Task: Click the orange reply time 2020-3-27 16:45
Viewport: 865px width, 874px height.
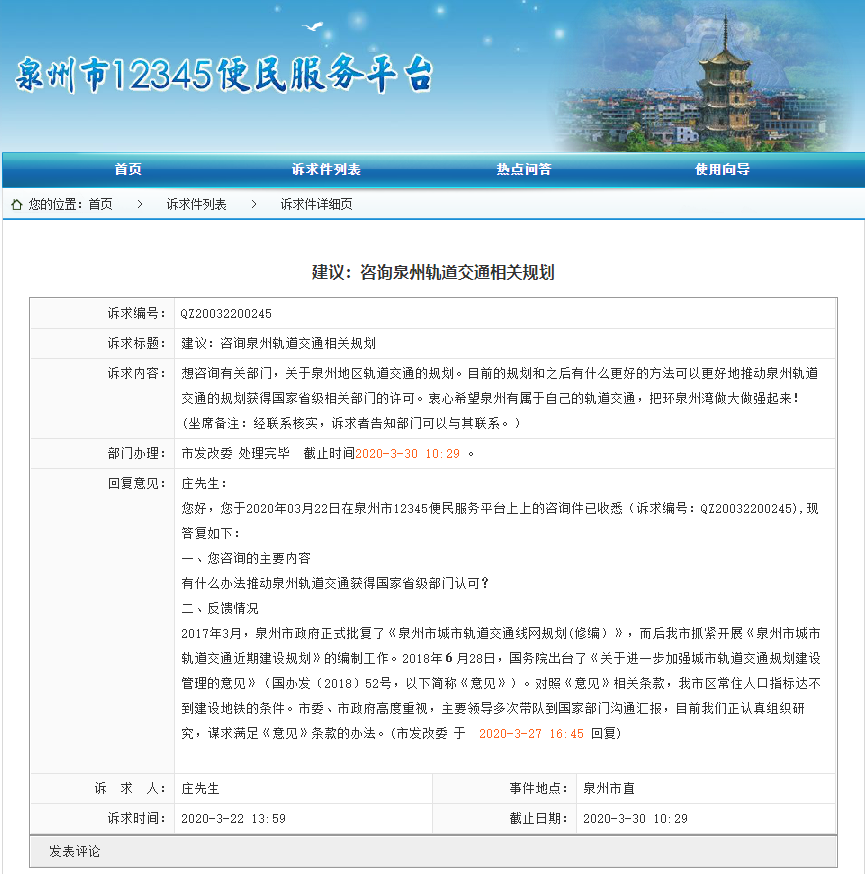Action: coord(531,733)
